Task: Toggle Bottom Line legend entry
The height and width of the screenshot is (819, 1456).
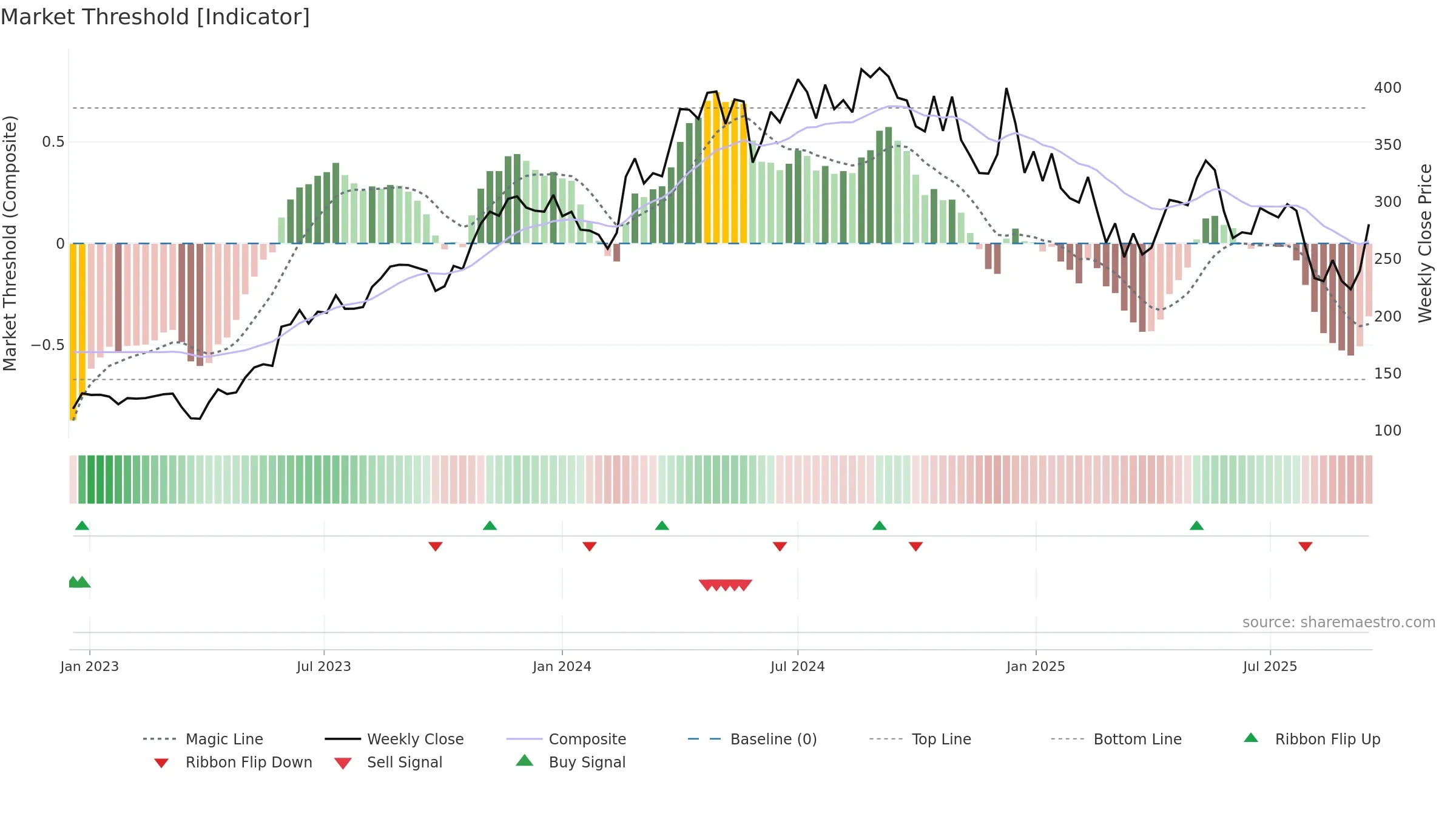Action: [1116, 739]
